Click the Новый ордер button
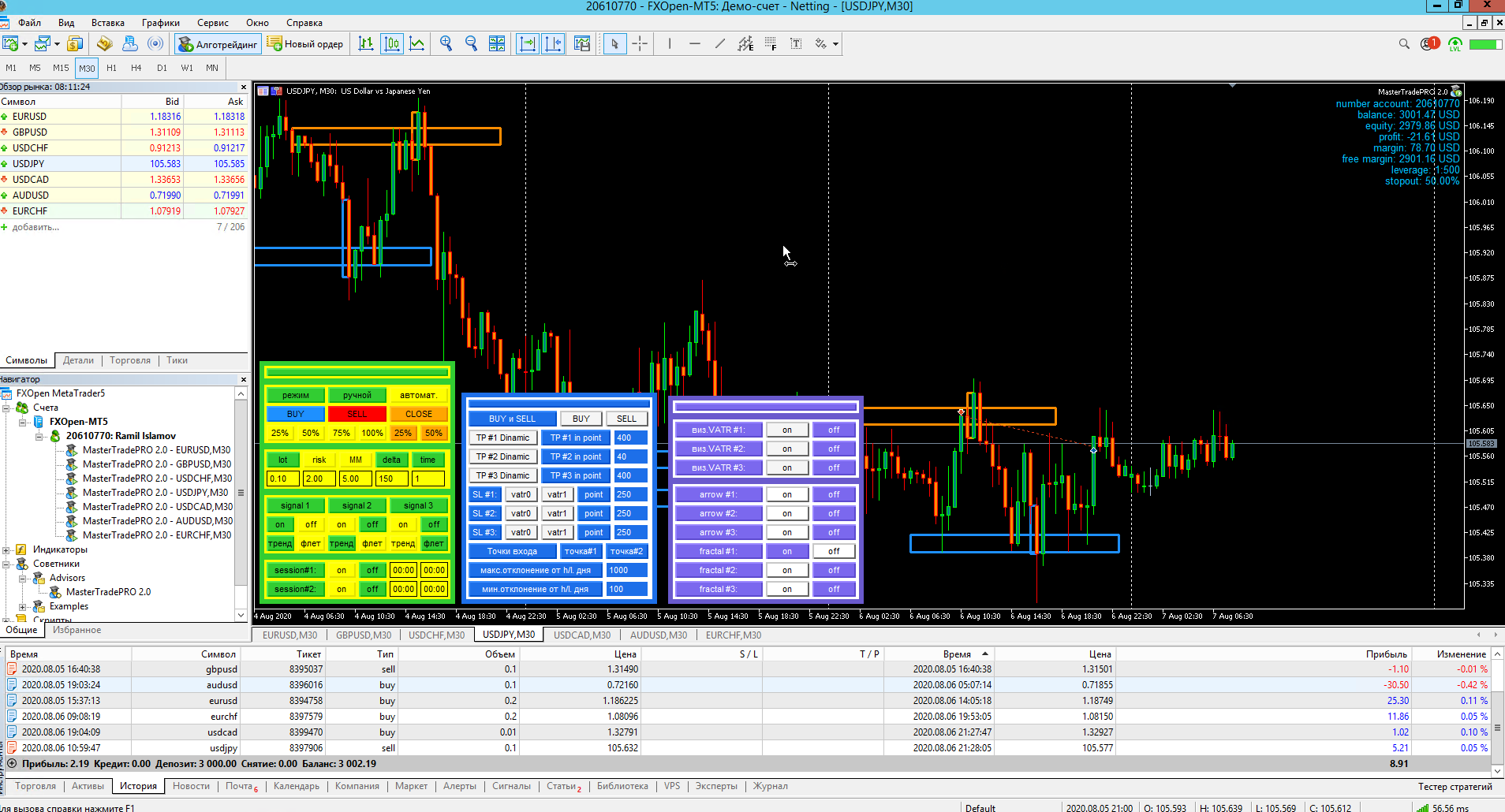This screenshot has height=812, width=1505. 306,44
